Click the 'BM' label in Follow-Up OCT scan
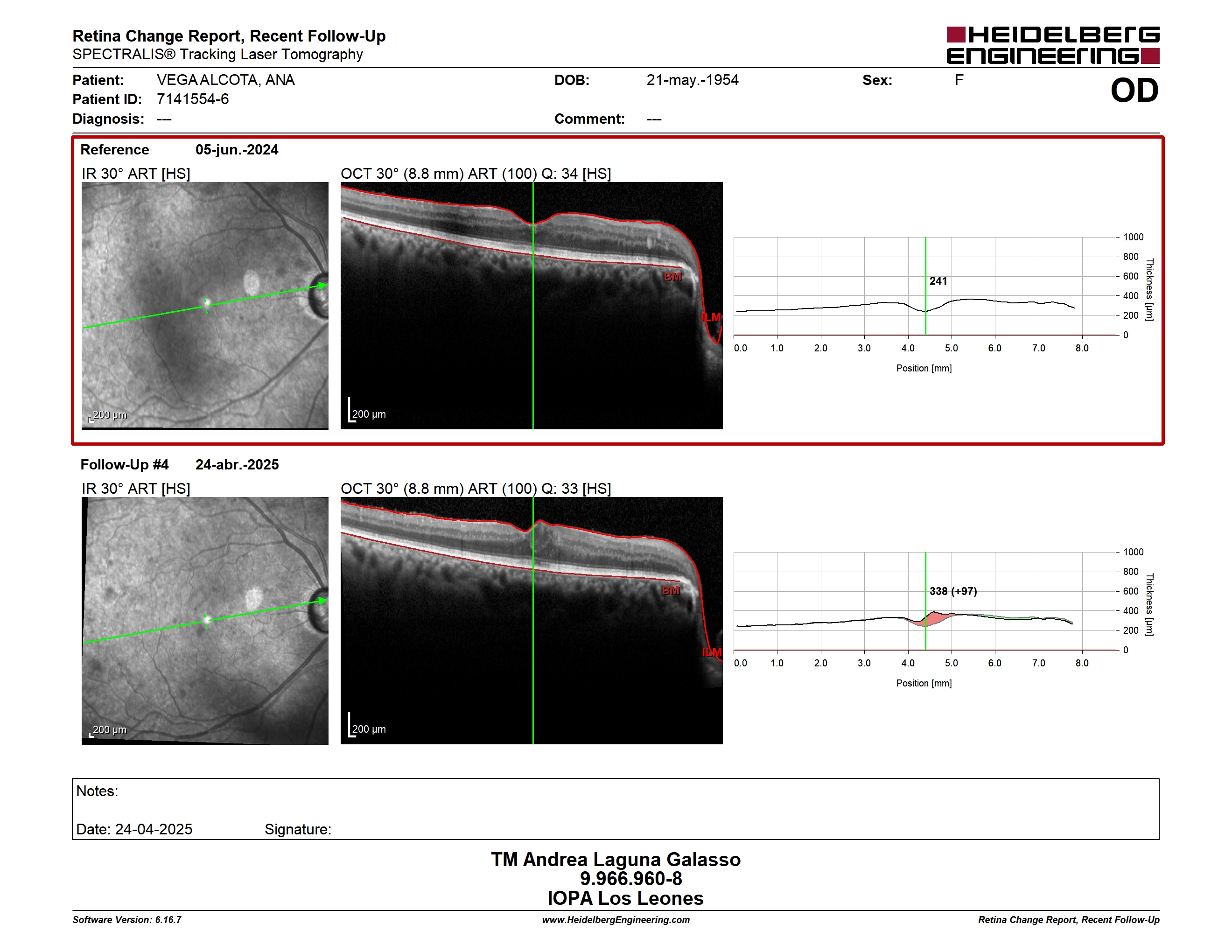 point(671,590)
